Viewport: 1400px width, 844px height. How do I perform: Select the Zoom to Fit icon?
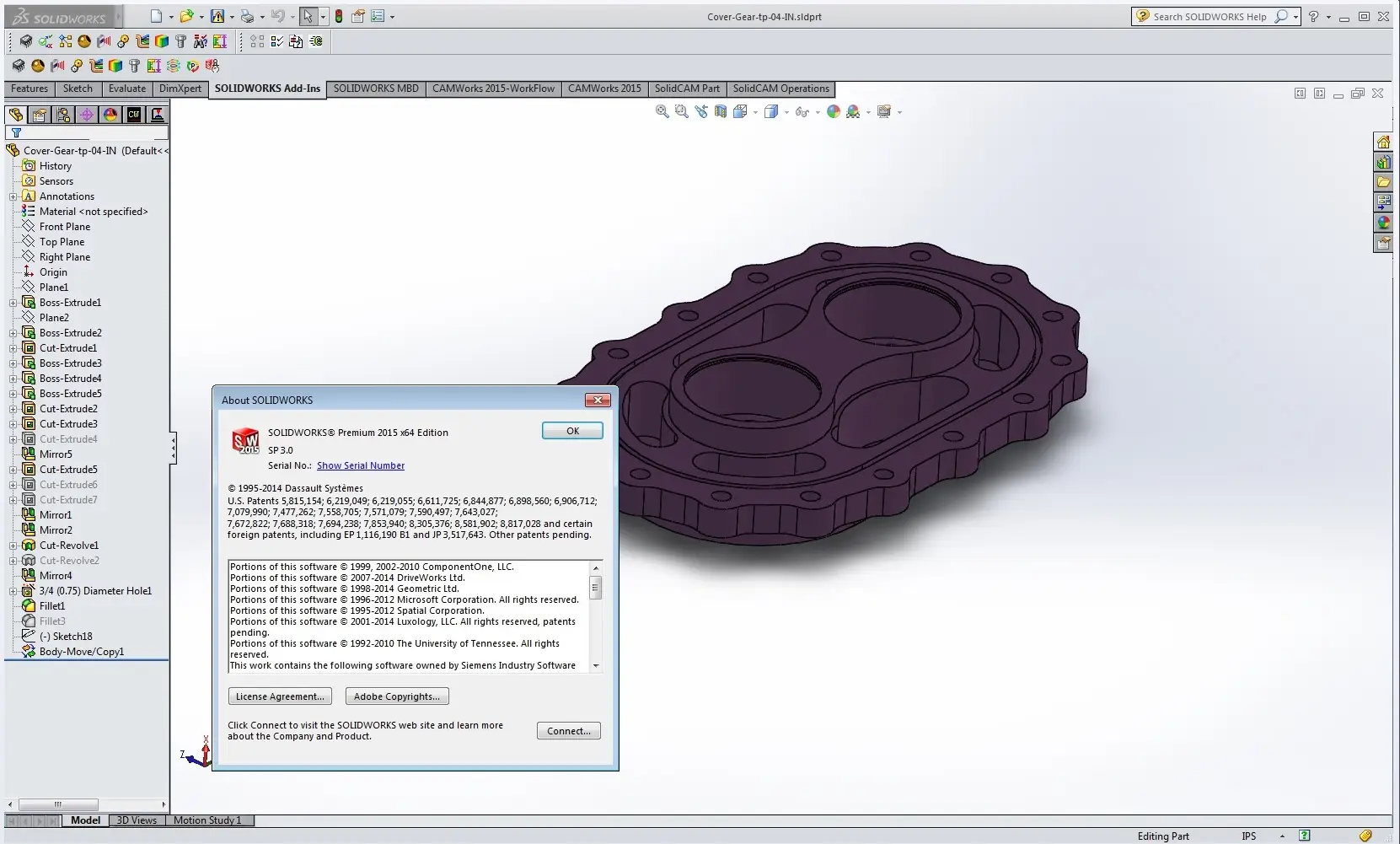pyautogui.click(x=662, y=111)
